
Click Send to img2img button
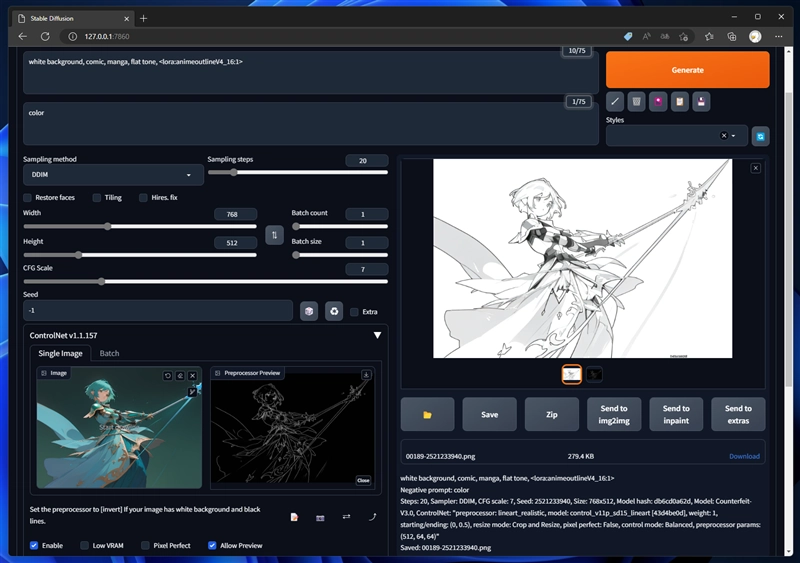click(x=614, y=414)
